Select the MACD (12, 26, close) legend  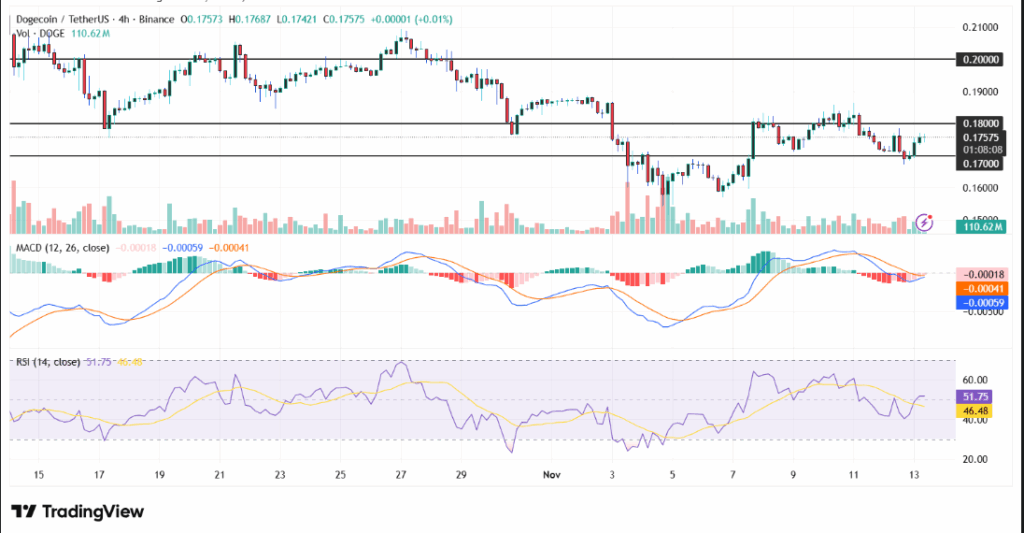(60, 247)
